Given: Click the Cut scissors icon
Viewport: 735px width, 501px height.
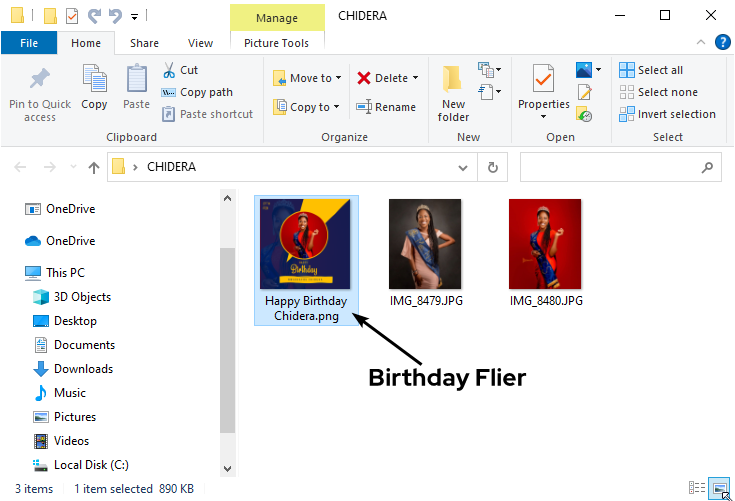Looking at the screenshot, I should click(x=168, y=70).
